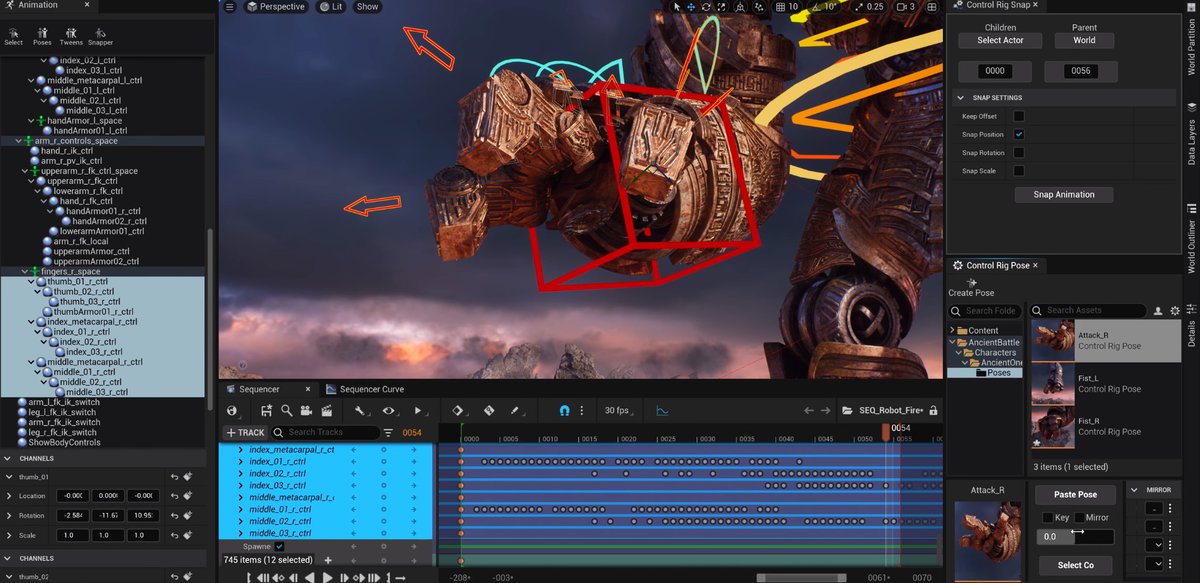1200x583 pixels.
Task: Open the 30 fps frame rate dropdown
Action: pyautogui.click(x=616, y=410)
